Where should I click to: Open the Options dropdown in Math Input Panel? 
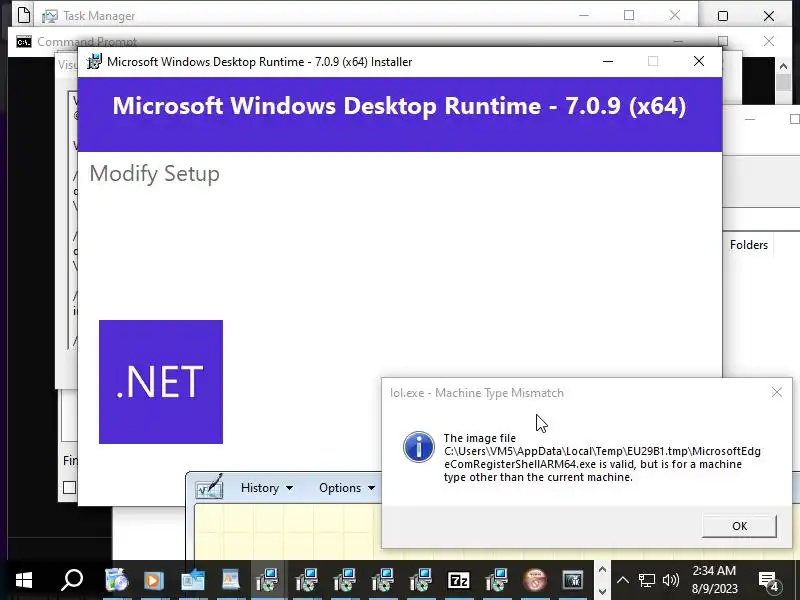tap(346, 488)
